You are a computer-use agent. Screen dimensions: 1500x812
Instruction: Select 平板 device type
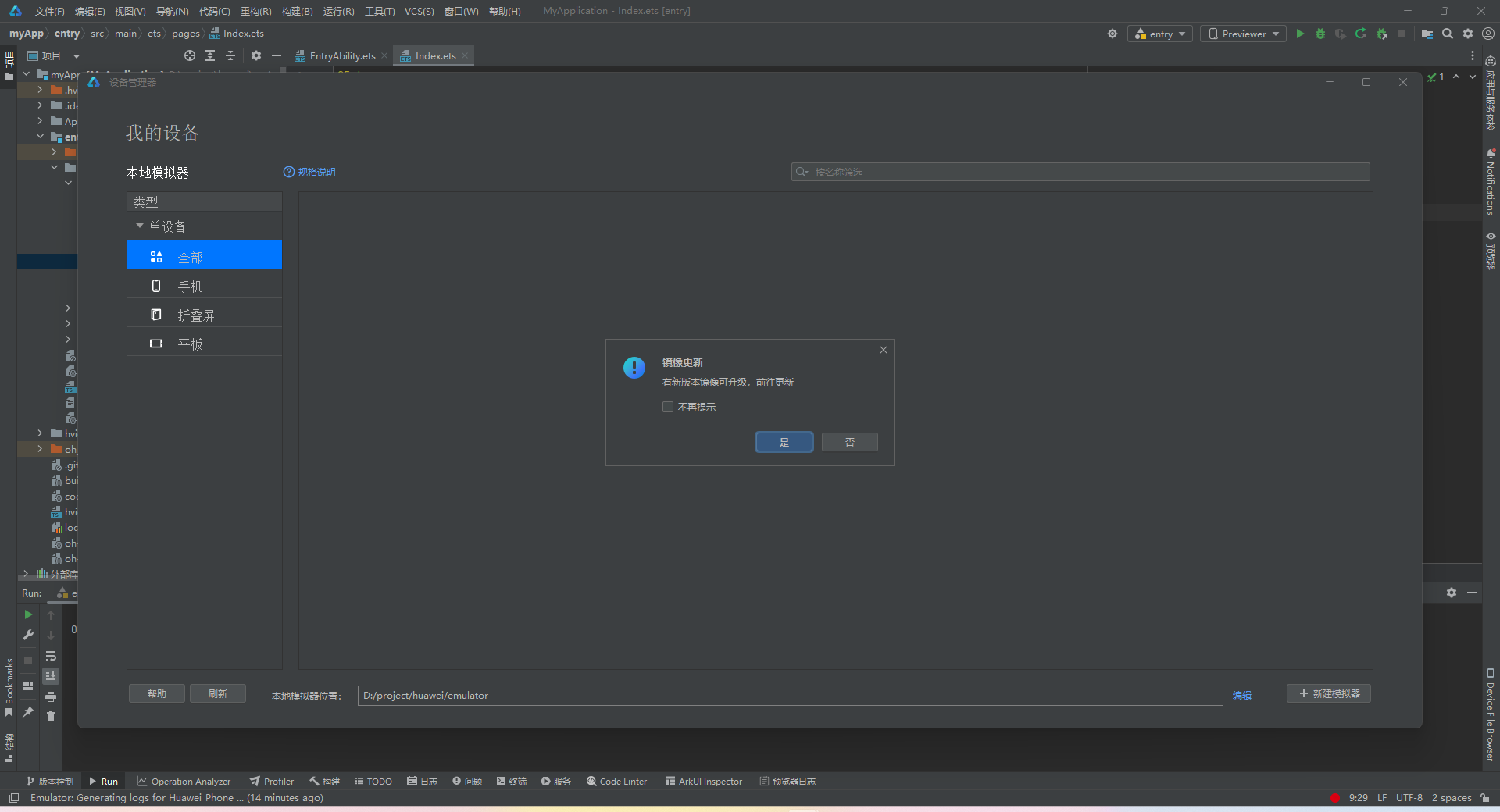click(205, 344)
